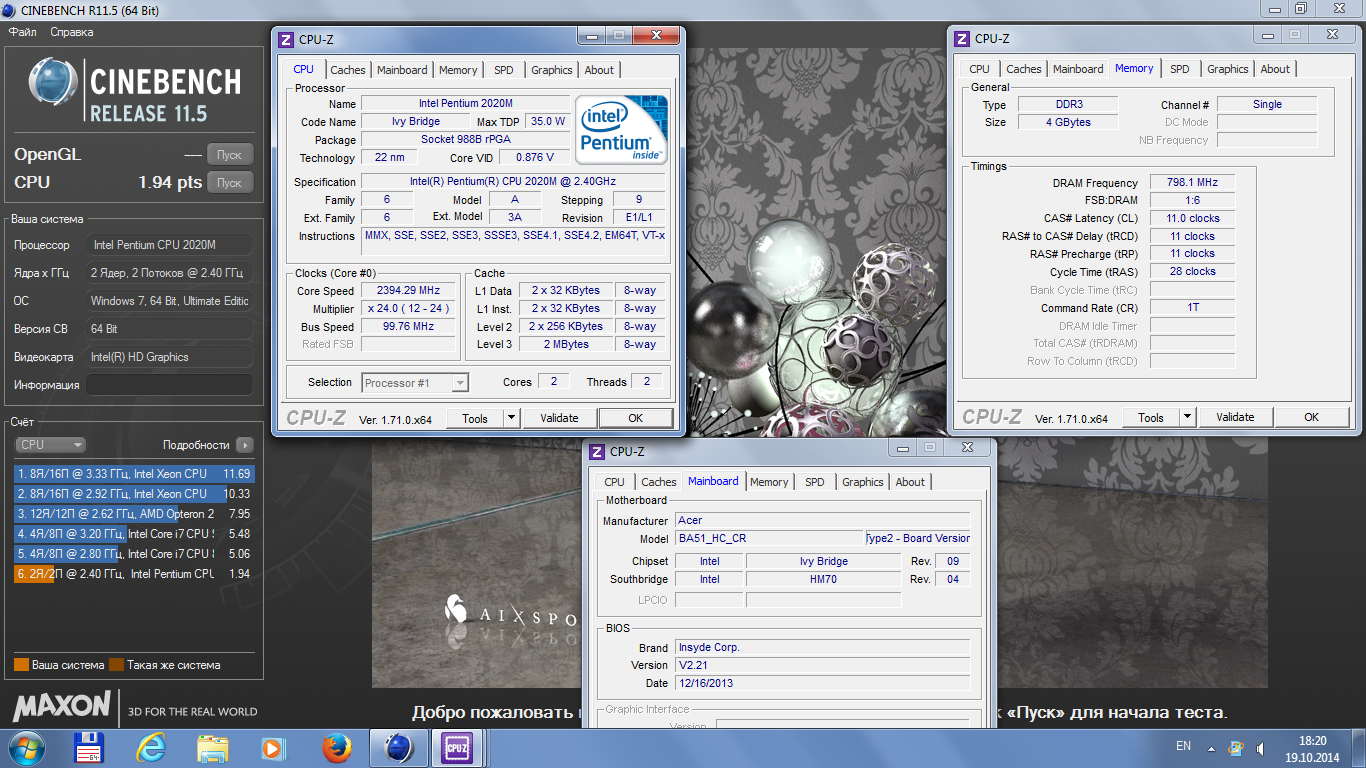The width and height of the screenshot is (1366, 768).
Task: Click the MAXON logo
Action: [x=61, y=706]
